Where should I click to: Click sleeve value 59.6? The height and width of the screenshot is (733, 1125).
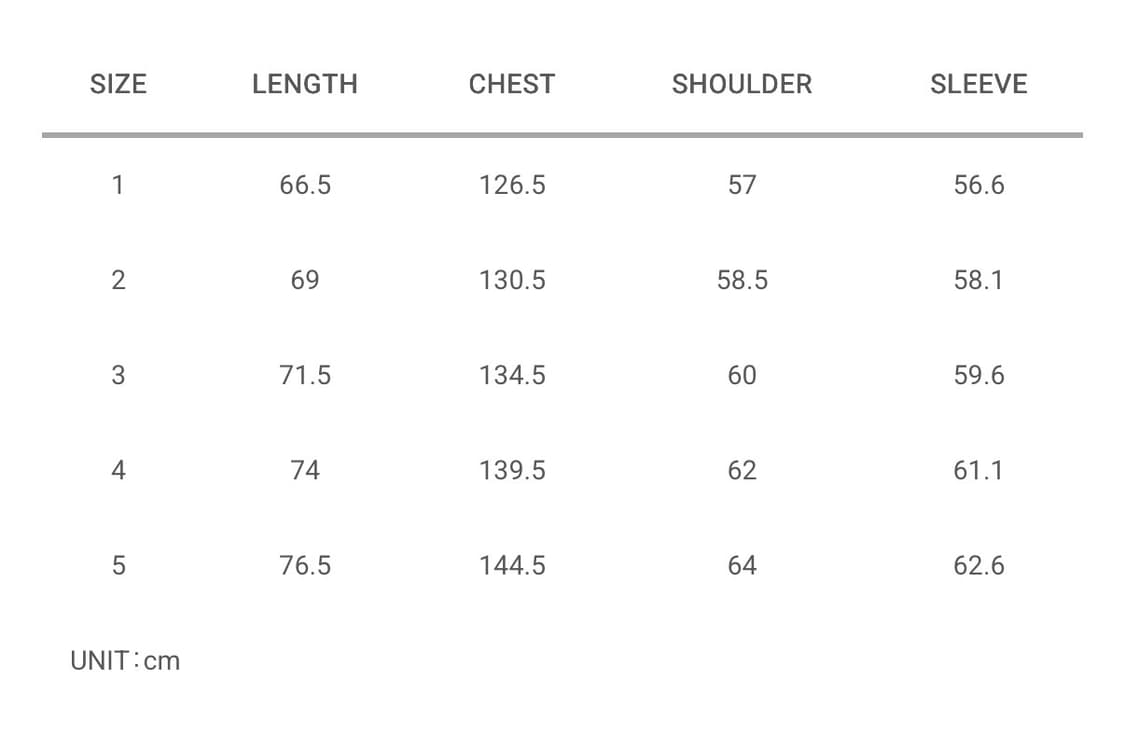tap(978, 375)
